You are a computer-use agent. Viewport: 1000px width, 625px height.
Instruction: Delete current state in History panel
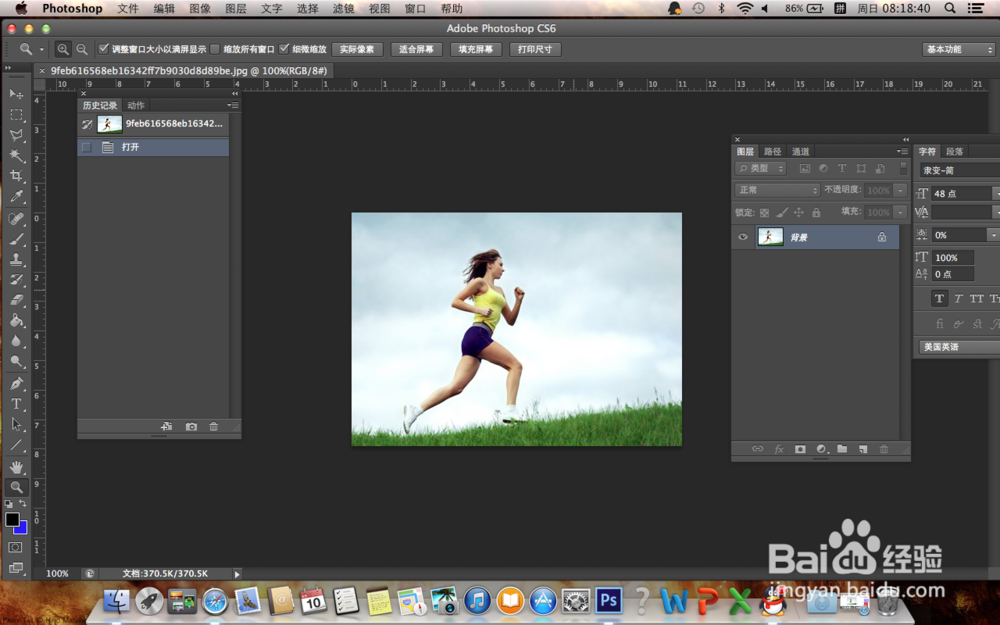[x=214, y=427]
